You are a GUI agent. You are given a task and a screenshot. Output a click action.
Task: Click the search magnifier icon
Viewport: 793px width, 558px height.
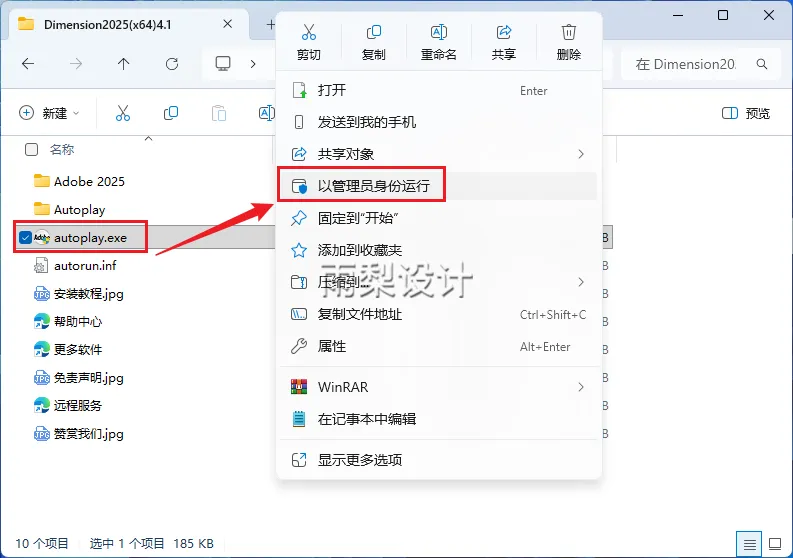[762, 64]
